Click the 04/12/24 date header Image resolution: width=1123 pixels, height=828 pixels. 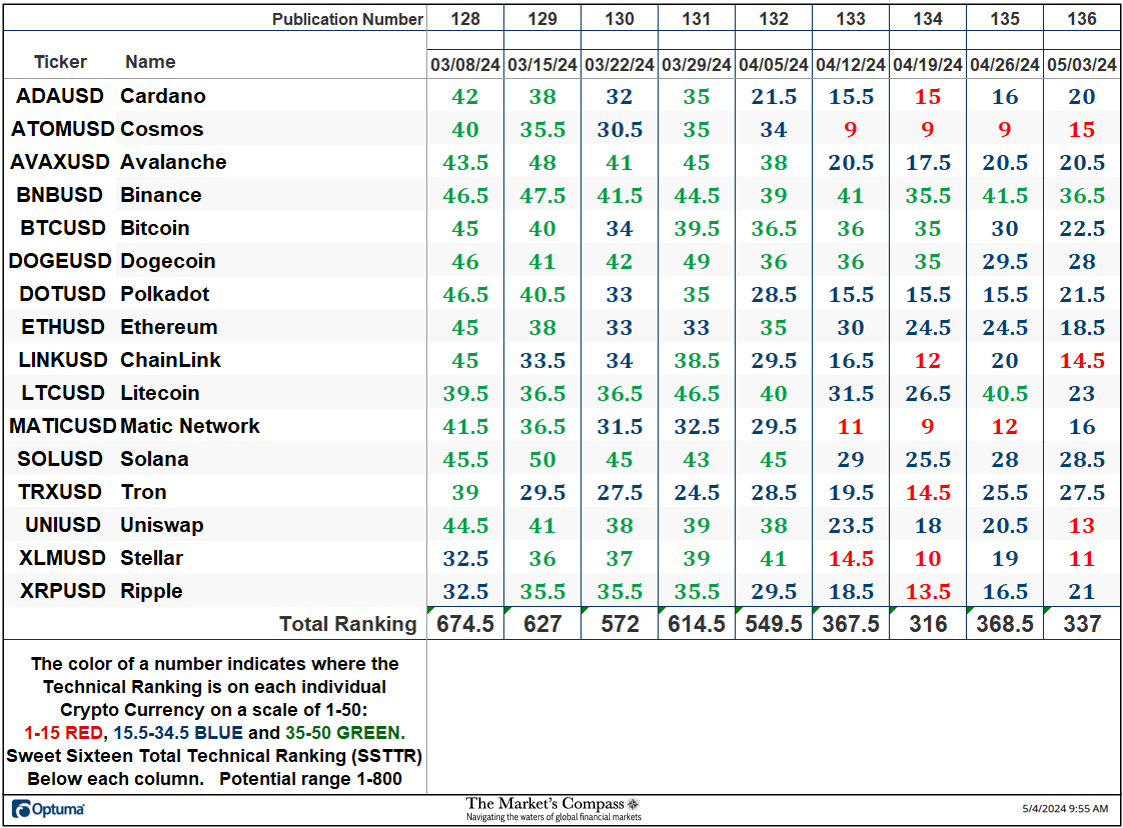(x=851, y=64)
